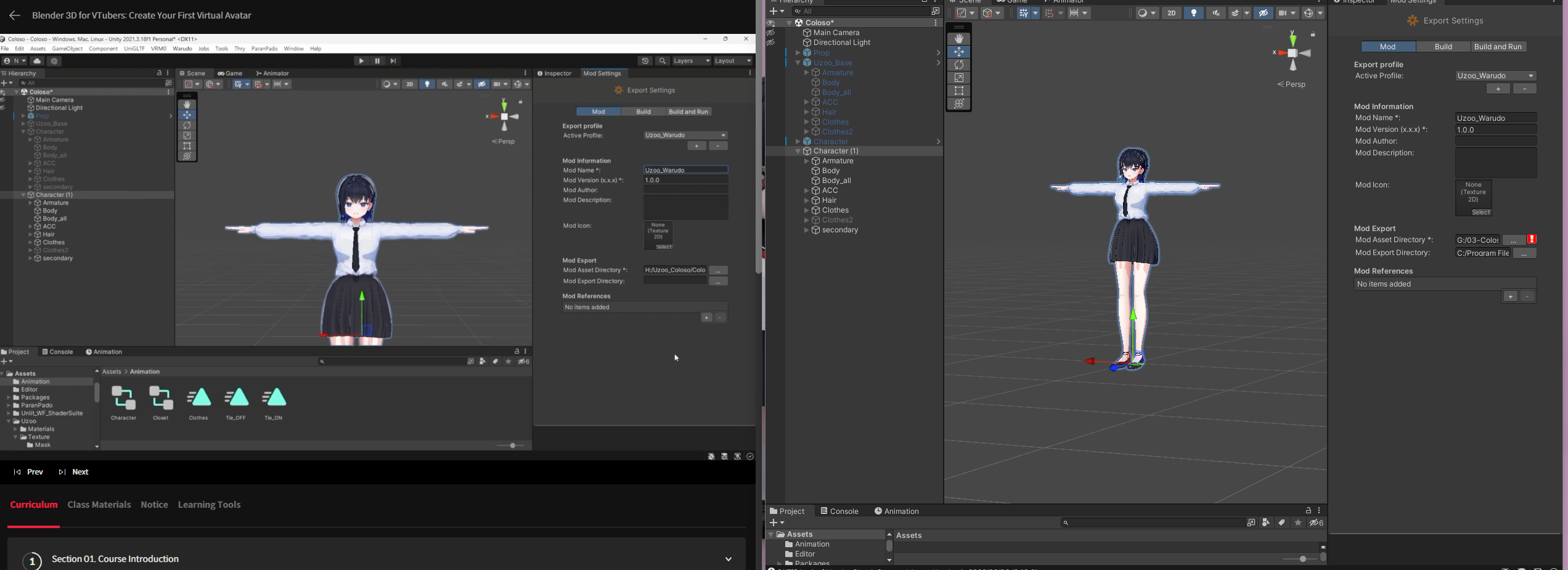Click the Pause button in the video's Unity toolbar
Screen dimensions: 1568x570
pos(377,61)
